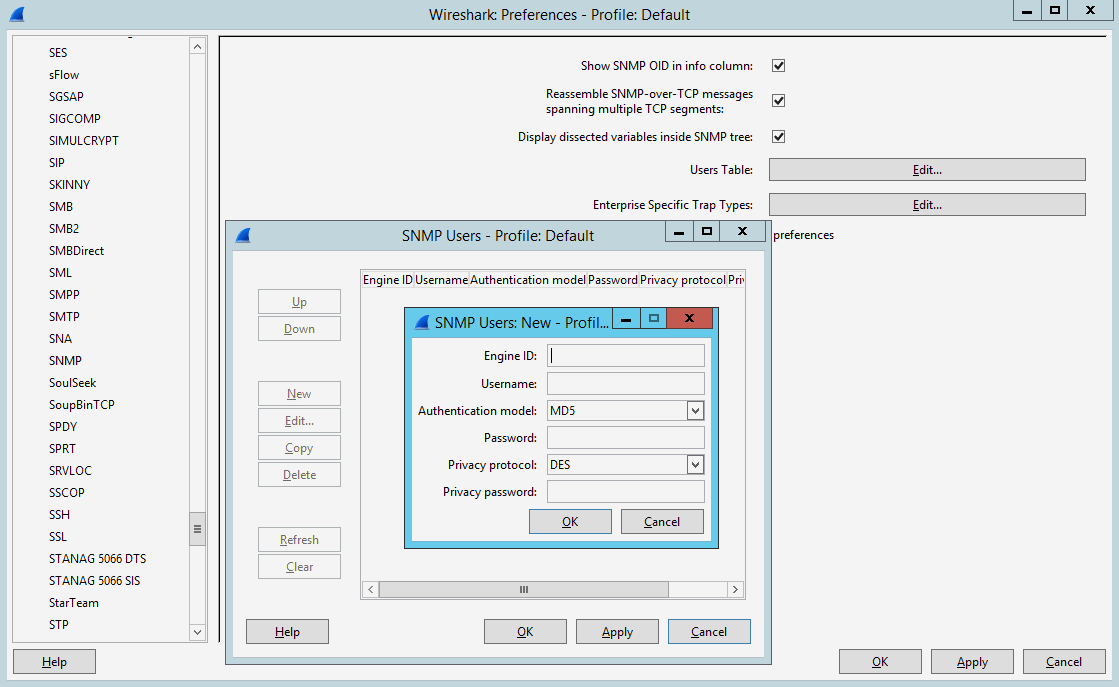The width and height of the screenshot is (1119, 687).
Task: Disable Show SNMP OID in info column
Action: coord(778,65)
